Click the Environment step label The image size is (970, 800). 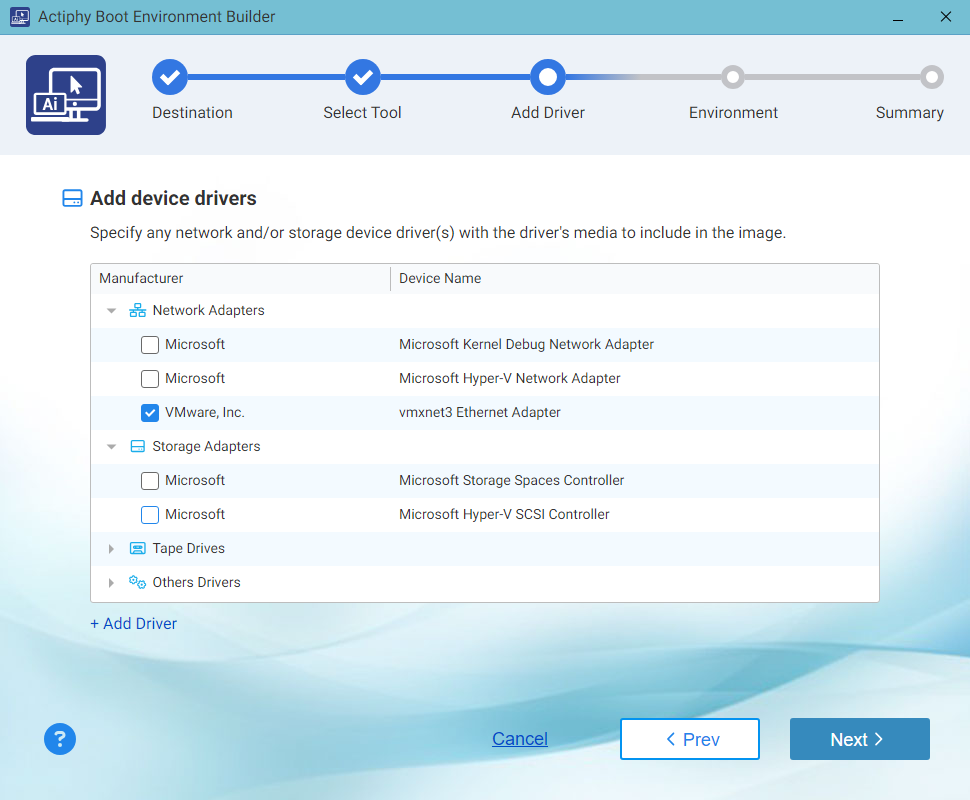[x=733, y=113]
